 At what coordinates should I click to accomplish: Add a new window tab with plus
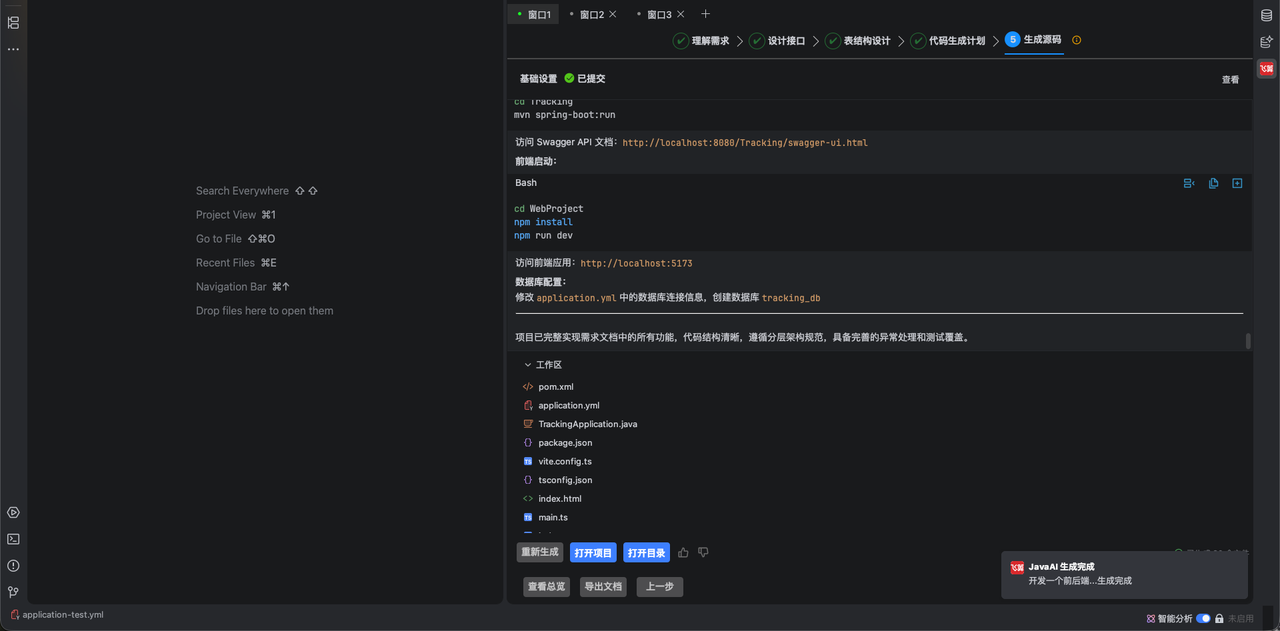[705, 14]
